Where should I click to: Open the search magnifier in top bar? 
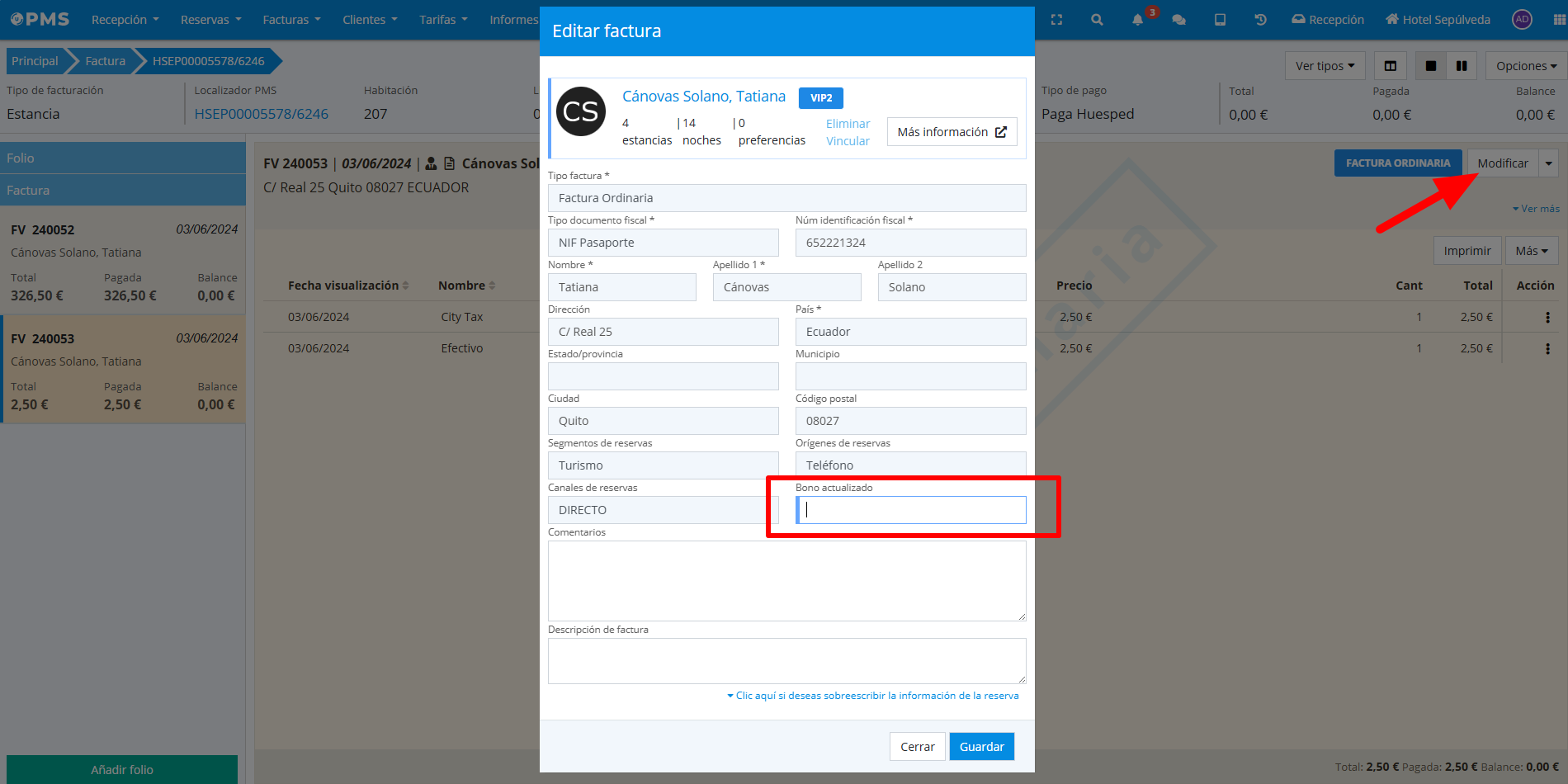click(x=1097, y=20)
